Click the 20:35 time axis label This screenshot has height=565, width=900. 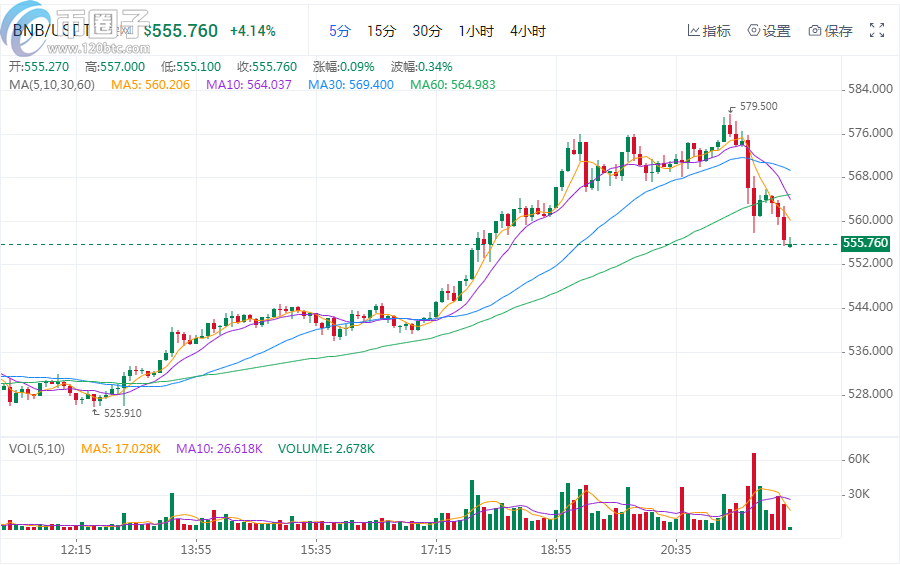tap(676, 550)
